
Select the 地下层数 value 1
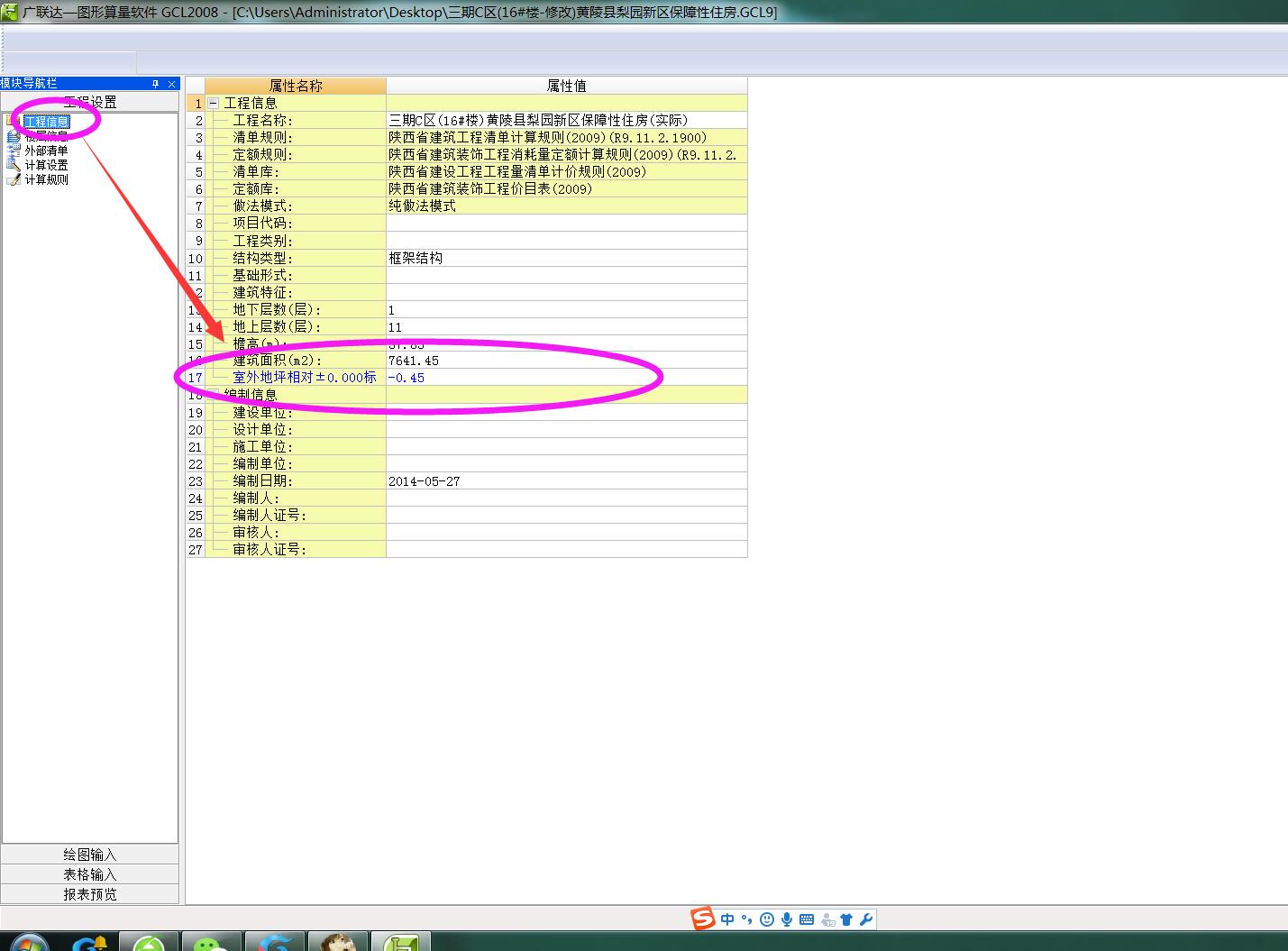pos(567,309)
